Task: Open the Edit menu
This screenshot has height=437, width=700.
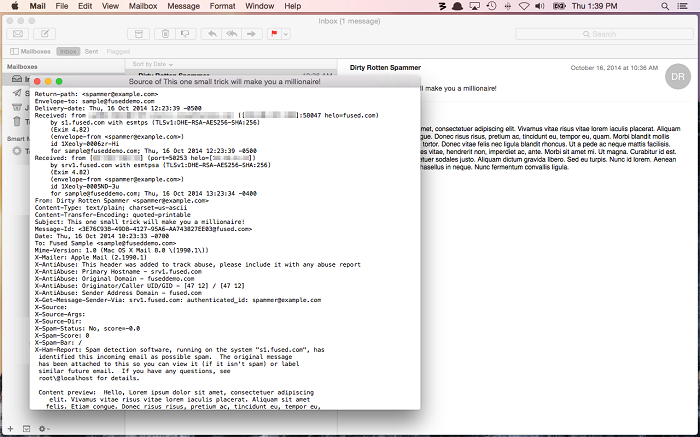Action: point(85,6)
